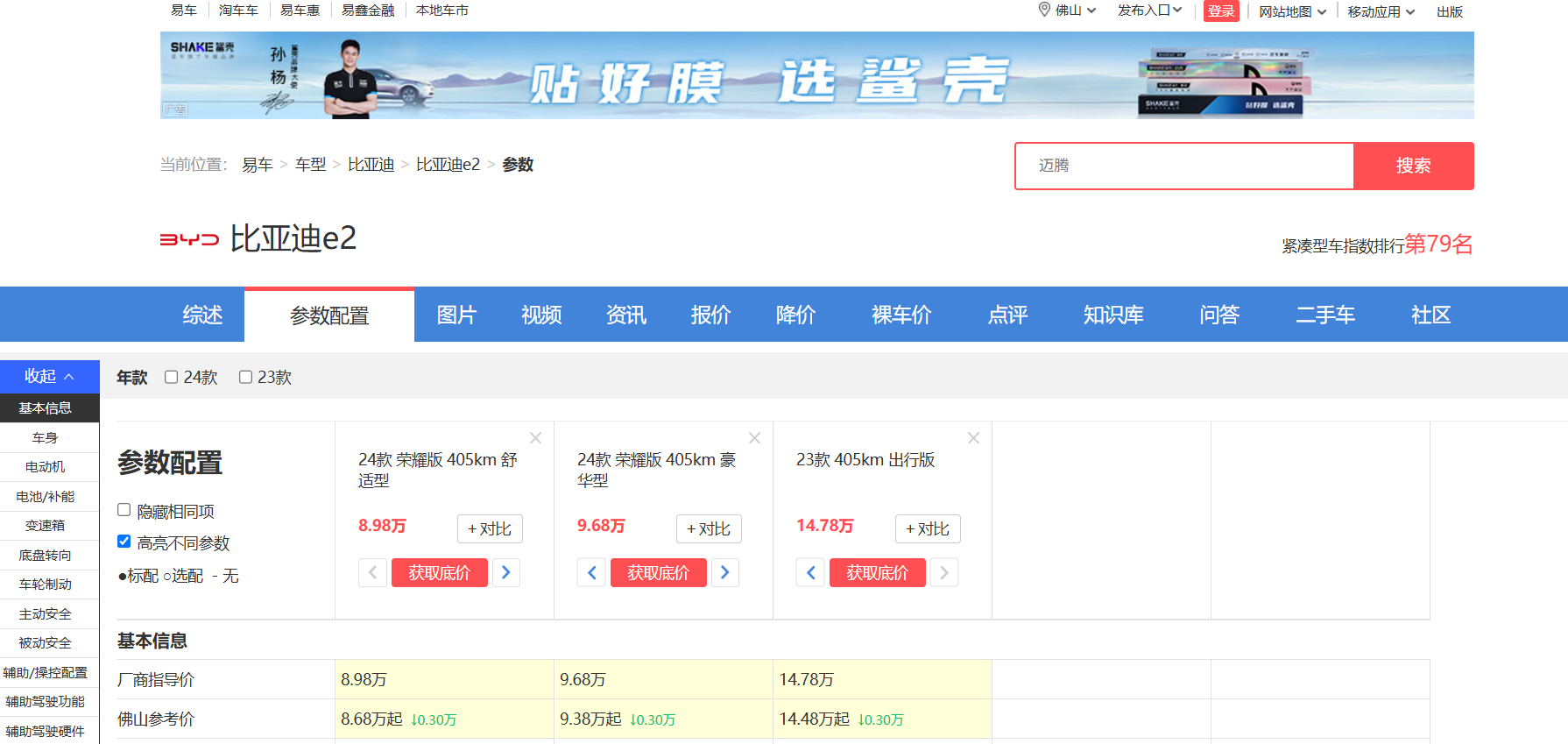
Task: Open the 点评 tab
Action: tap(1007, 315)
